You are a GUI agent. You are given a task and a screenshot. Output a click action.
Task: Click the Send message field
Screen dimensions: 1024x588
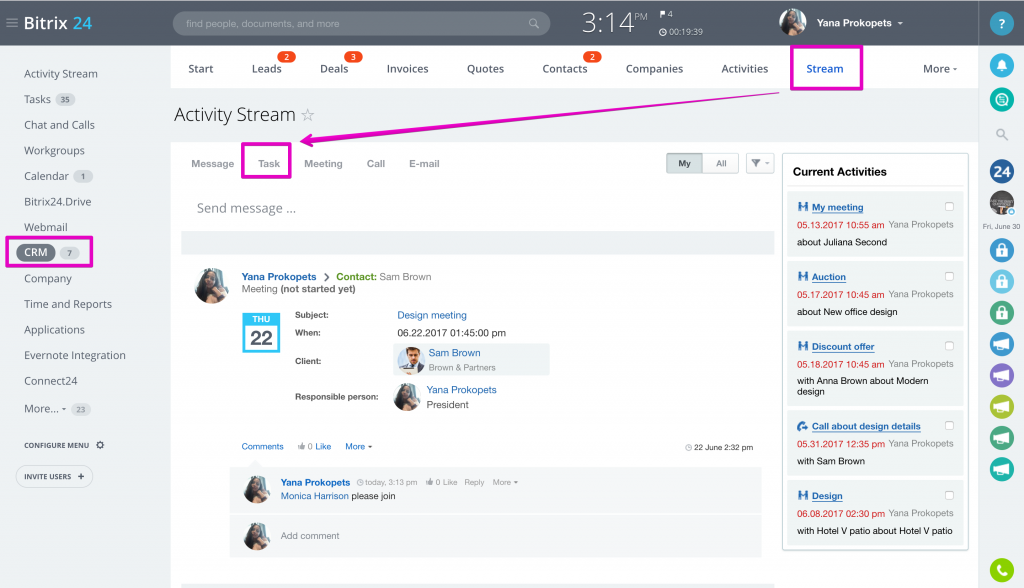477,208
